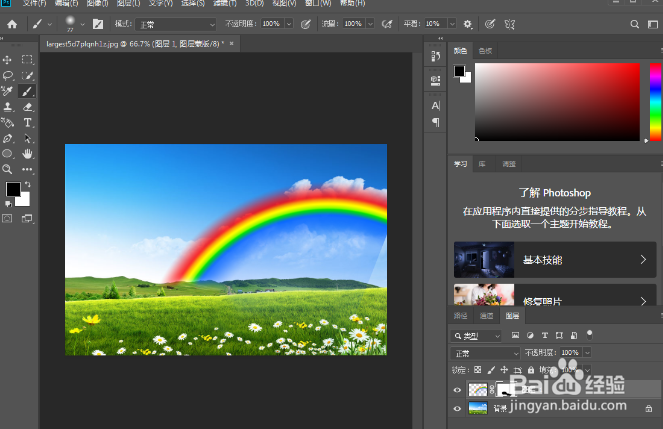Select the Zoom tool
Image resolution: width=663 pixels, height=429 pixels.
click(8, 169)
